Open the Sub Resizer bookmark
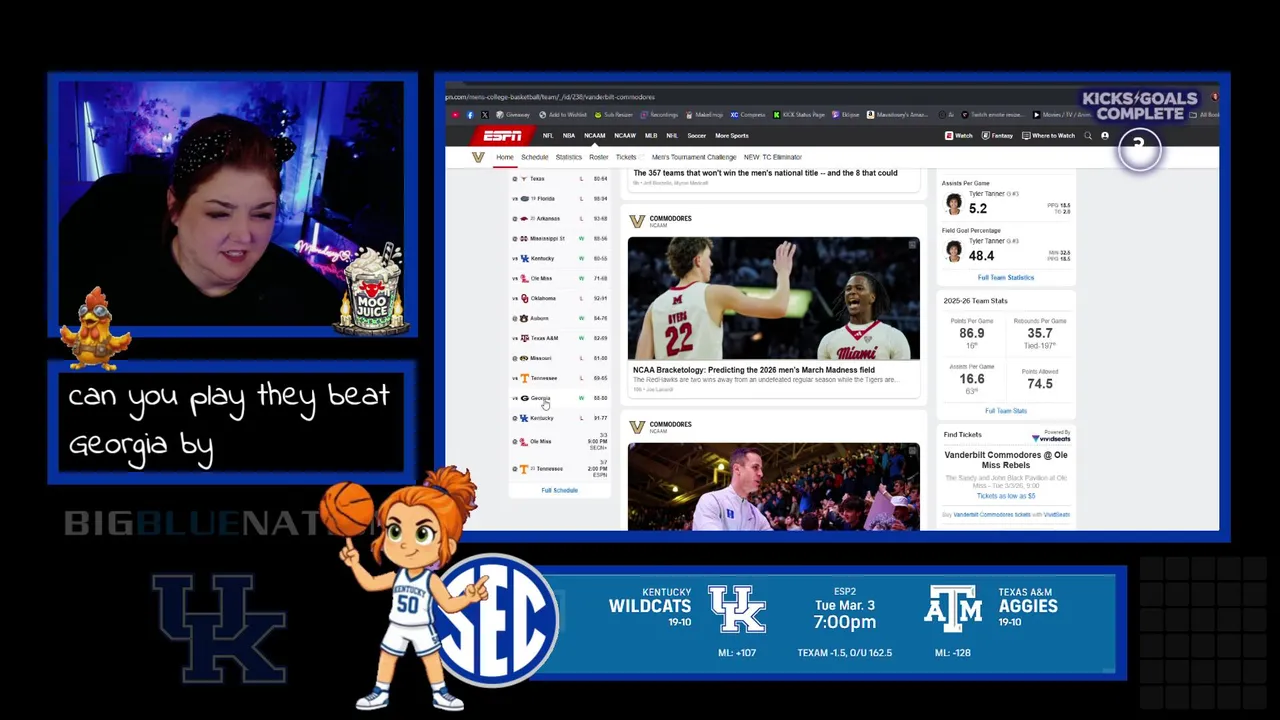 (616, 115)
